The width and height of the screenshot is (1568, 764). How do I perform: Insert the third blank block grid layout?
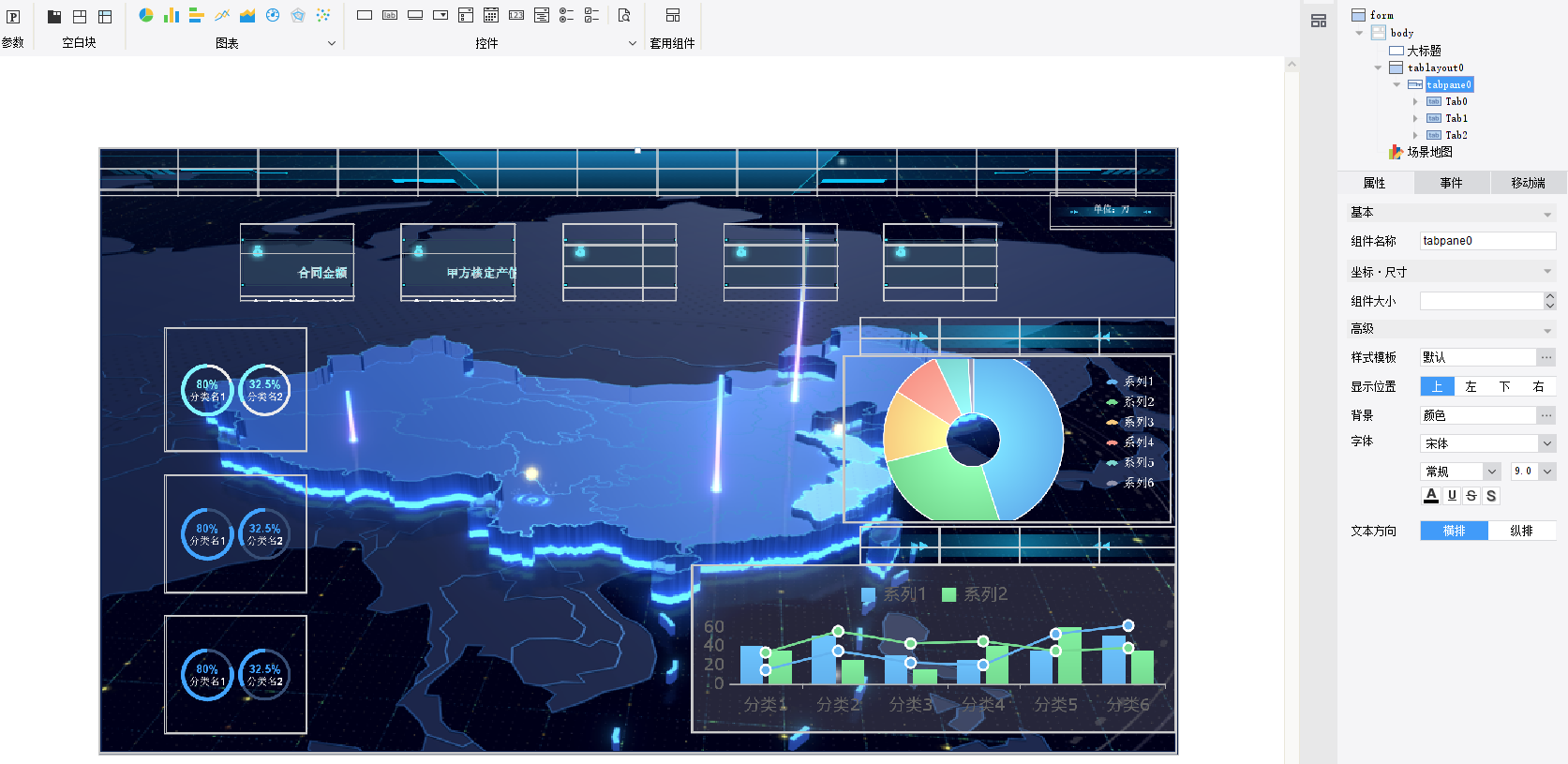(105, 16)
